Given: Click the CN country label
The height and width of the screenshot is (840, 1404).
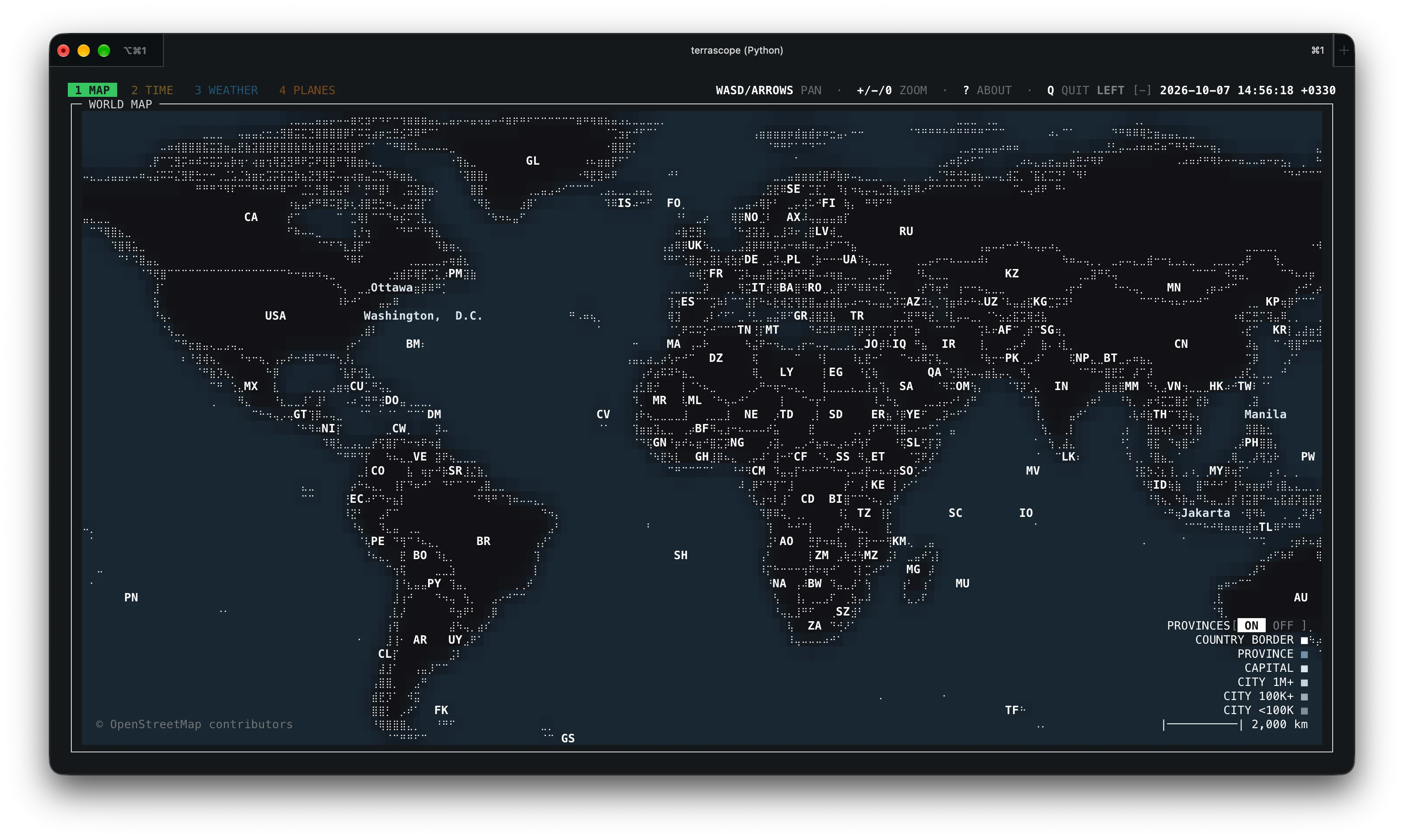Looking at the screenshot, I should click(x=1180, y=343).
